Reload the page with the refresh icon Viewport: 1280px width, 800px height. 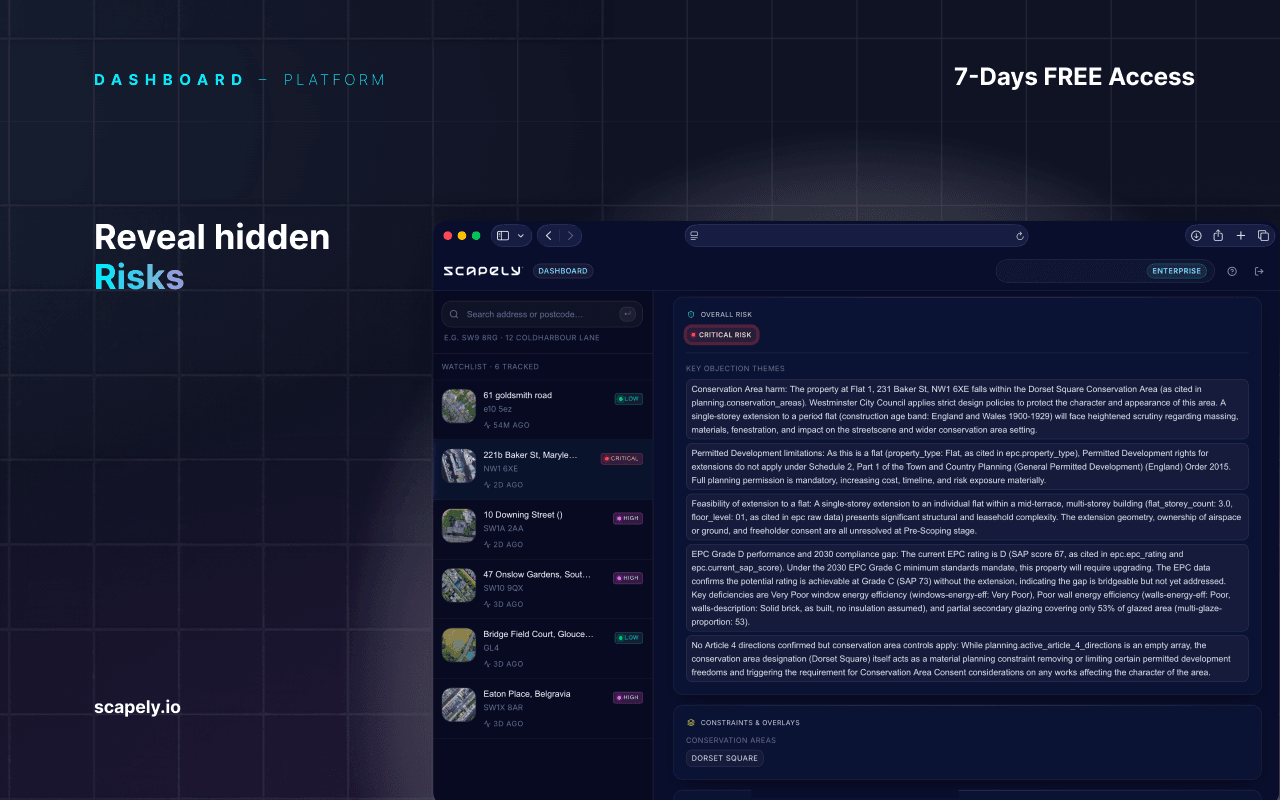[1019, 236]
